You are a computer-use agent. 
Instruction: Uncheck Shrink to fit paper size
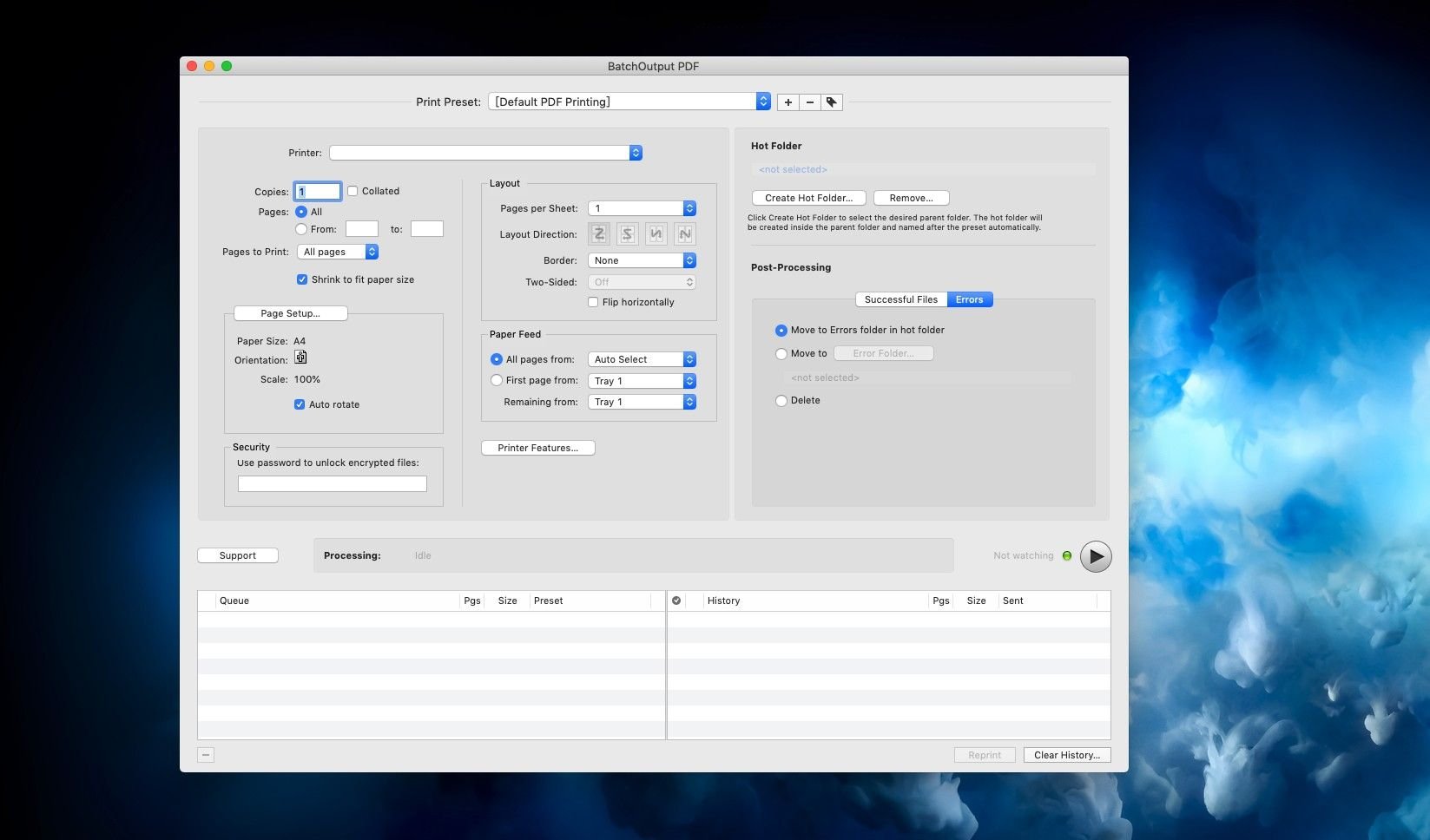[x=302, y=279]
